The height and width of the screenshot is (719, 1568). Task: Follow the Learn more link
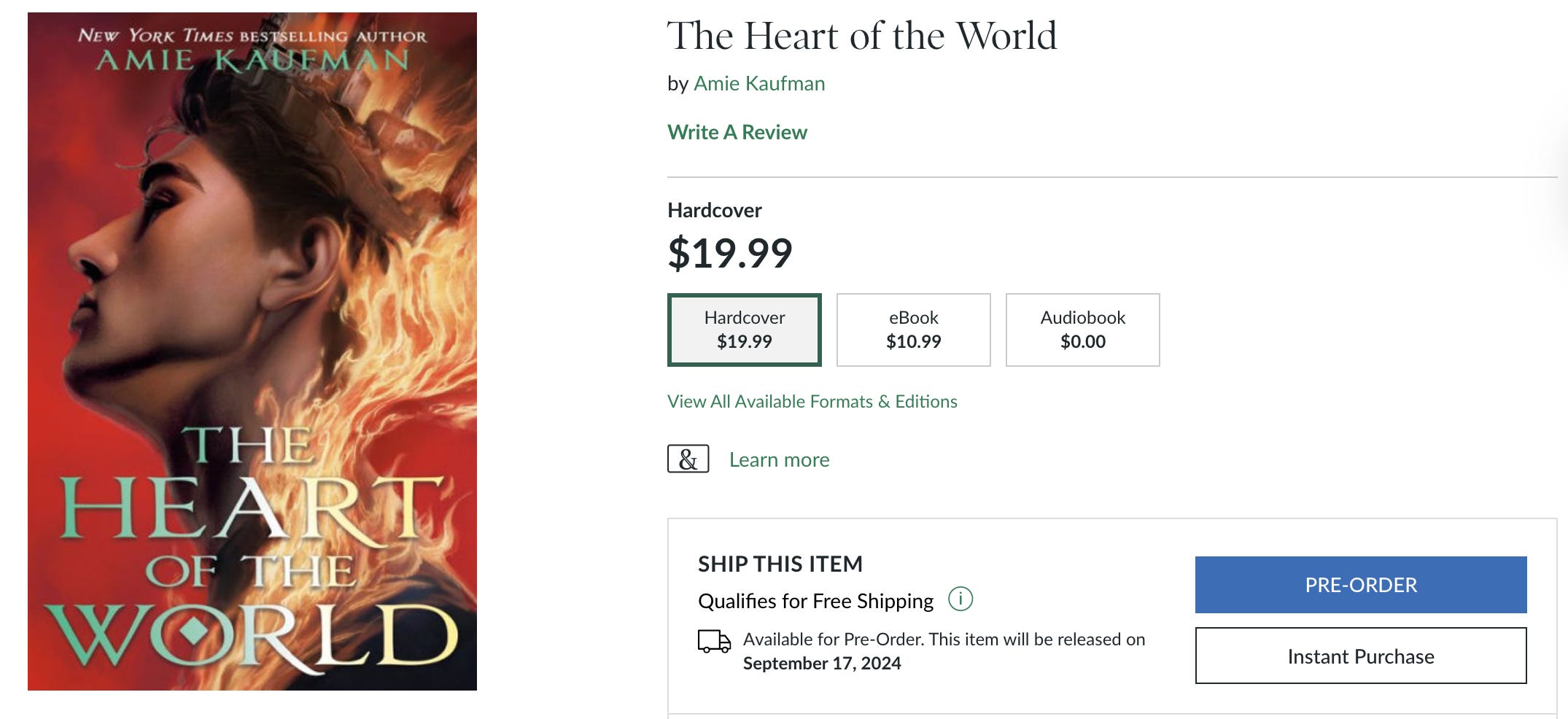click(x=779, y=459)
